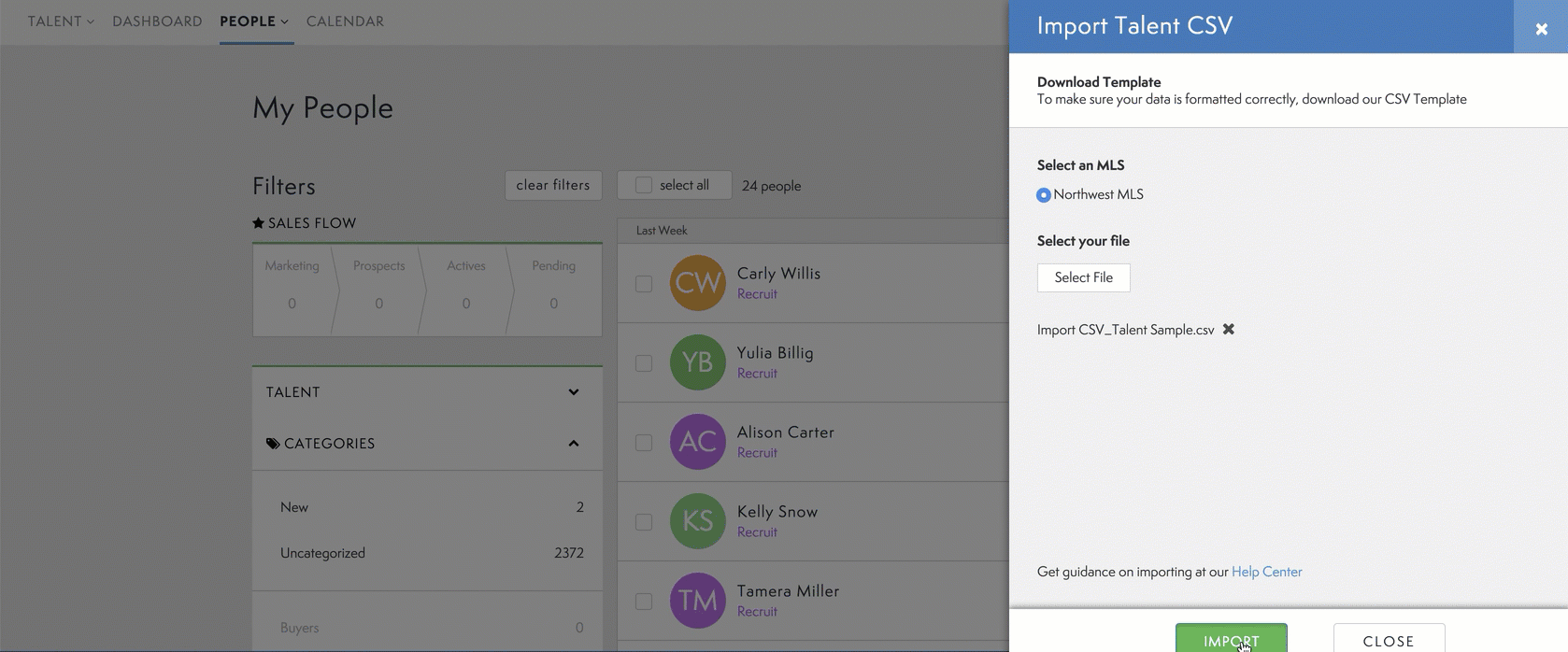Click the Categories tag icon
1568x652 pixels.
coord(273,444)
